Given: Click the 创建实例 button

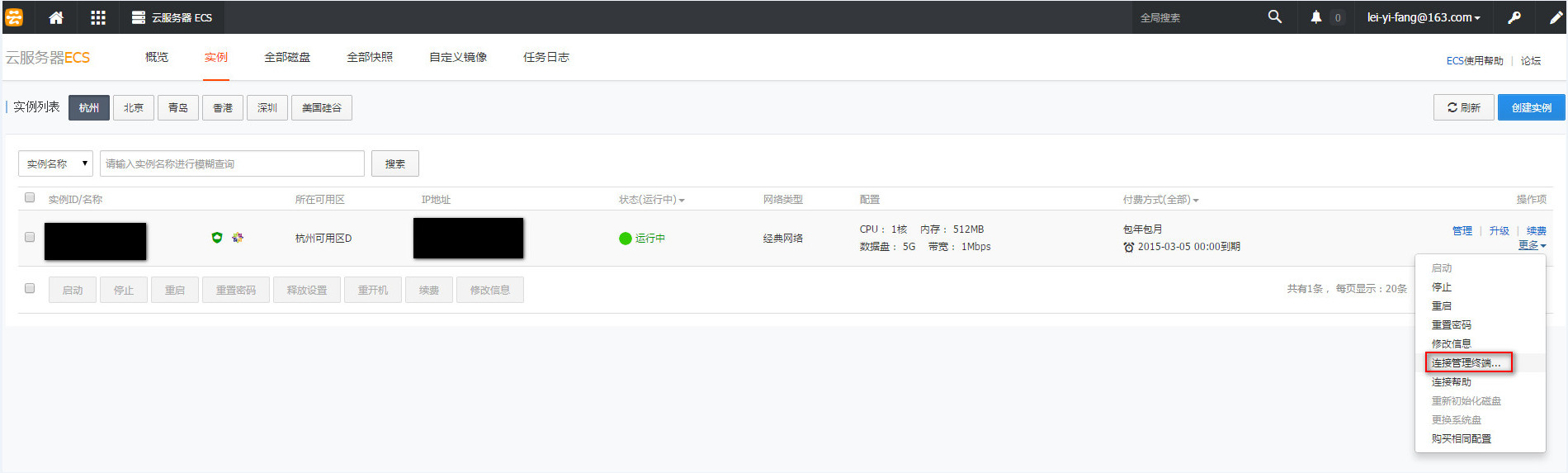Looking at the screenshot, I should [1531, 107].
